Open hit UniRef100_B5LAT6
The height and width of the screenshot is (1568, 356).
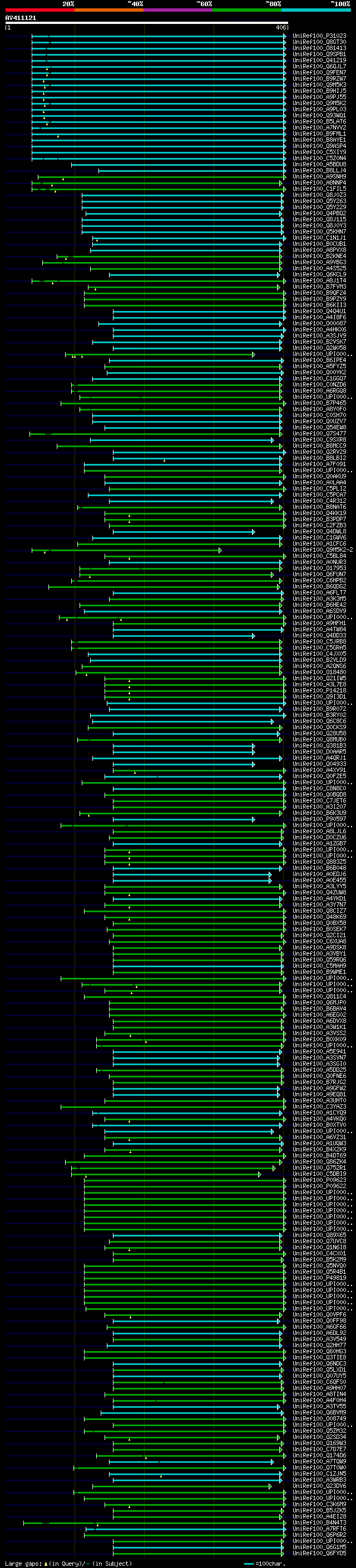tap(319, 122)
